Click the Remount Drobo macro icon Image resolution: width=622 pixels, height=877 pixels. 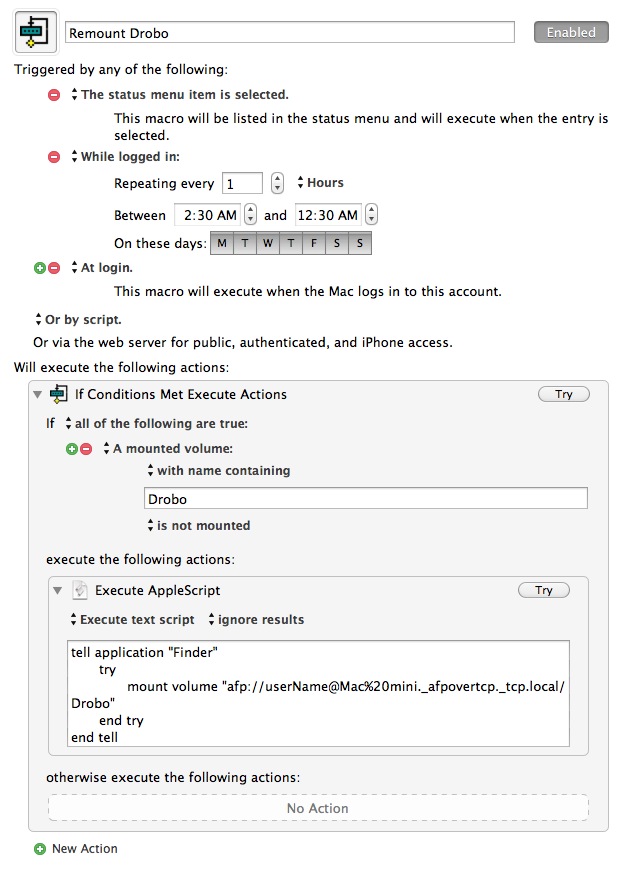[35, 32]
